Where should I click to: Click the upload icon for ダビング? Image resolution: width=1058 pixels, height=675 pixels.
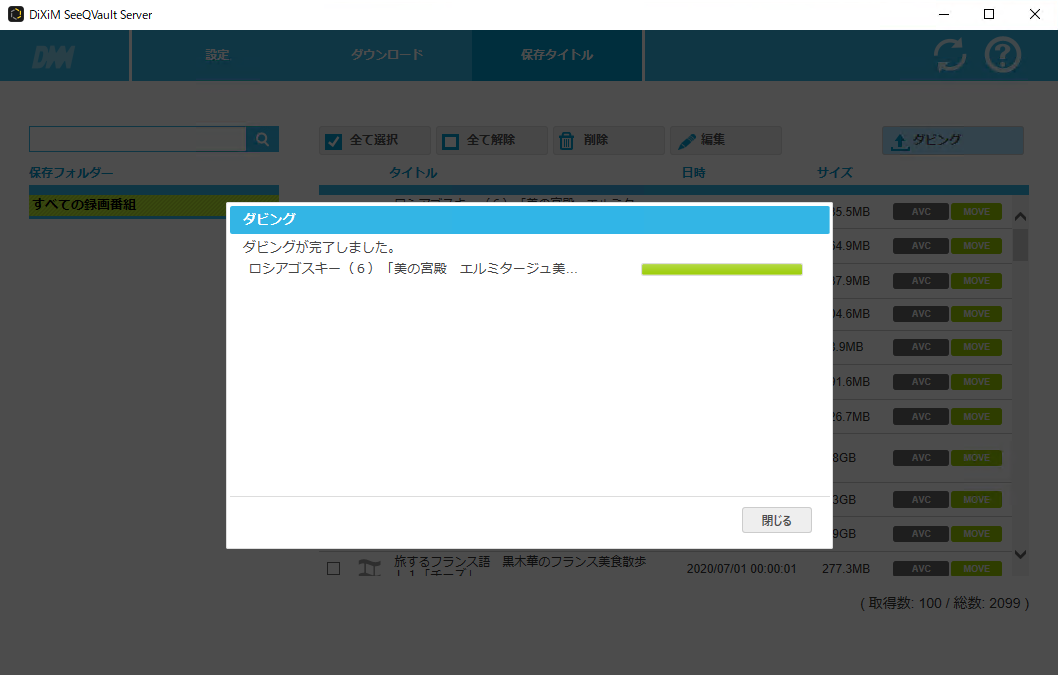(900, 141)
